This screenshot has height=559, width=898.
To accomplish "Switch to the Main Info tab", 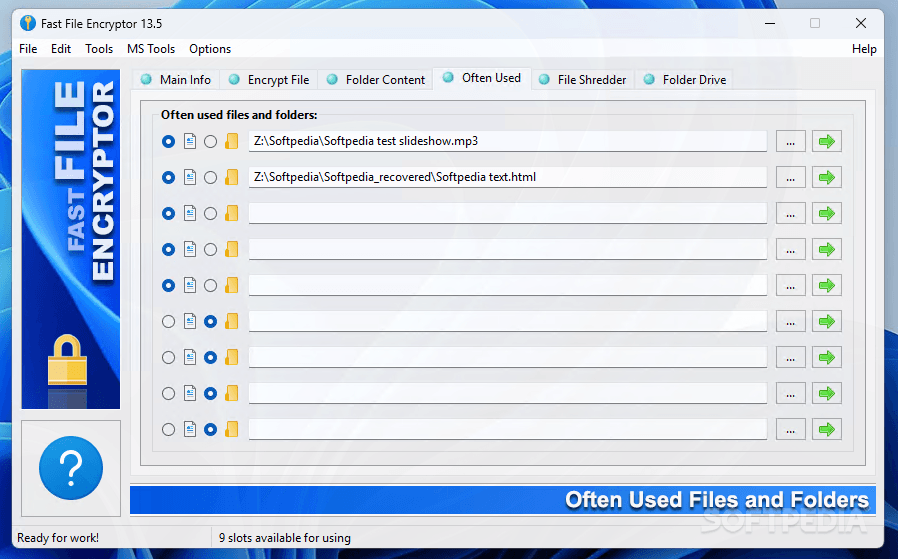I will [x=176, y=80].
